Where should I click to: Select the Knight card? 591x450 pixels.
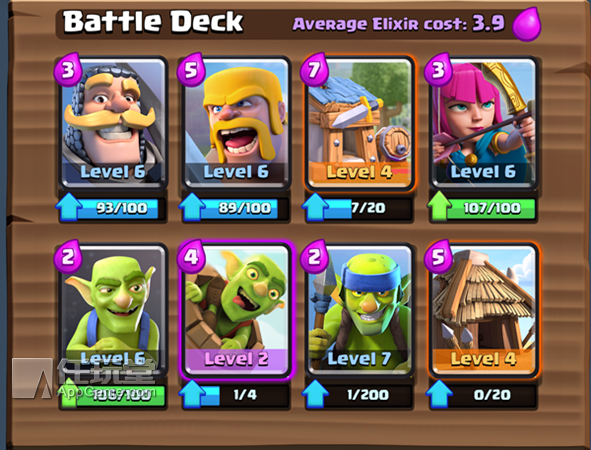[x=113, y=122]
